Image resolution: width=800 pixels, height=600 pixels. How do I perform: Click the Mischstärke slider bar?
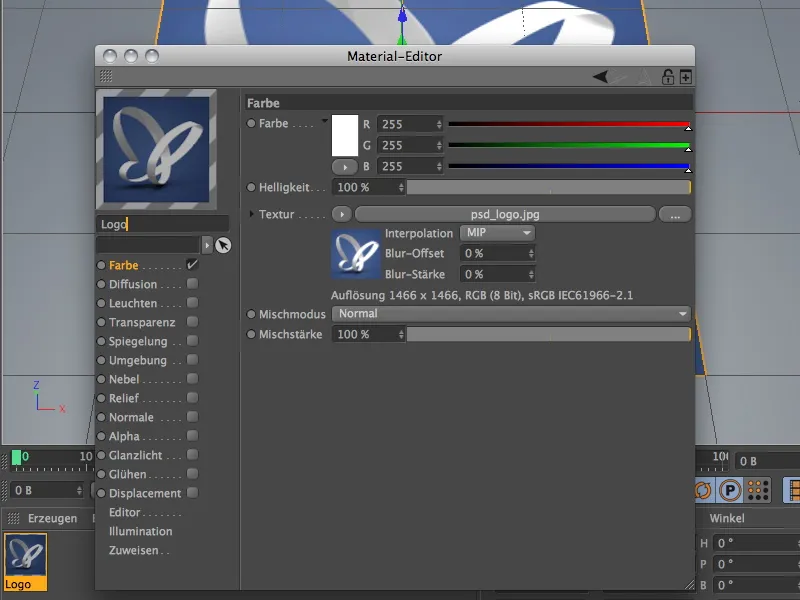[548, 335]
